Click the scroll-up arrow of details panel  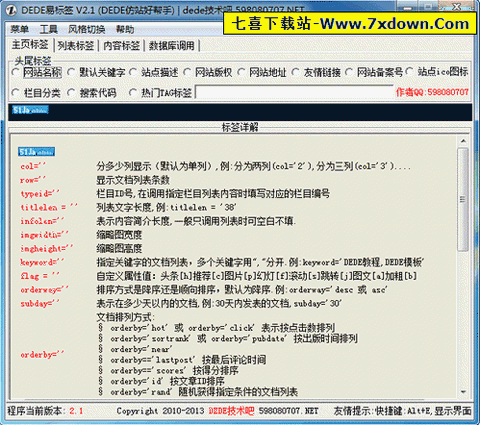click(463, 141)
